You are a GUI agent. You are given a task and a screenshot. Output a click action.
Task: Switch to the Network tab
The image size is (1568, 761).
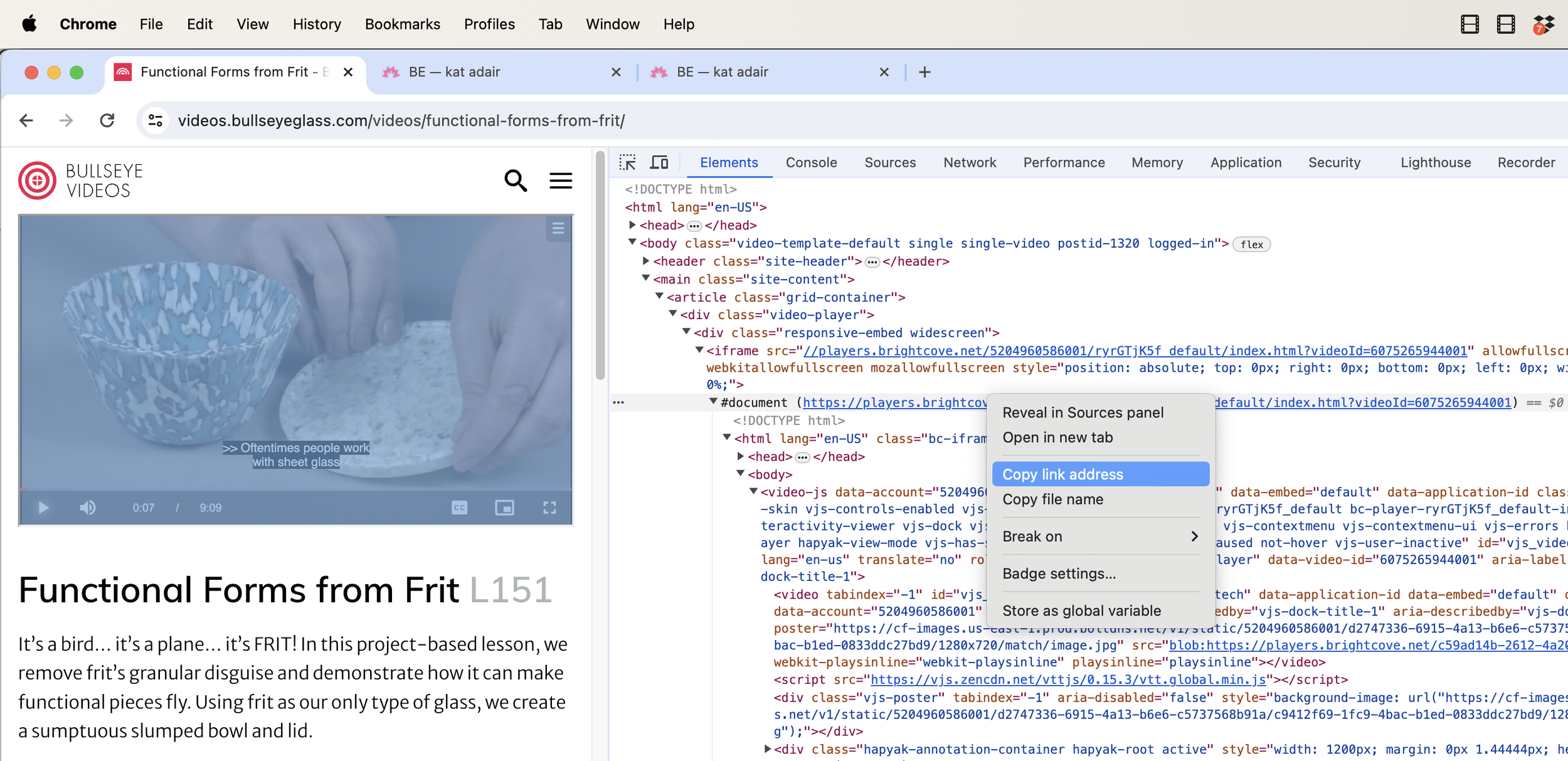point(969,162)
